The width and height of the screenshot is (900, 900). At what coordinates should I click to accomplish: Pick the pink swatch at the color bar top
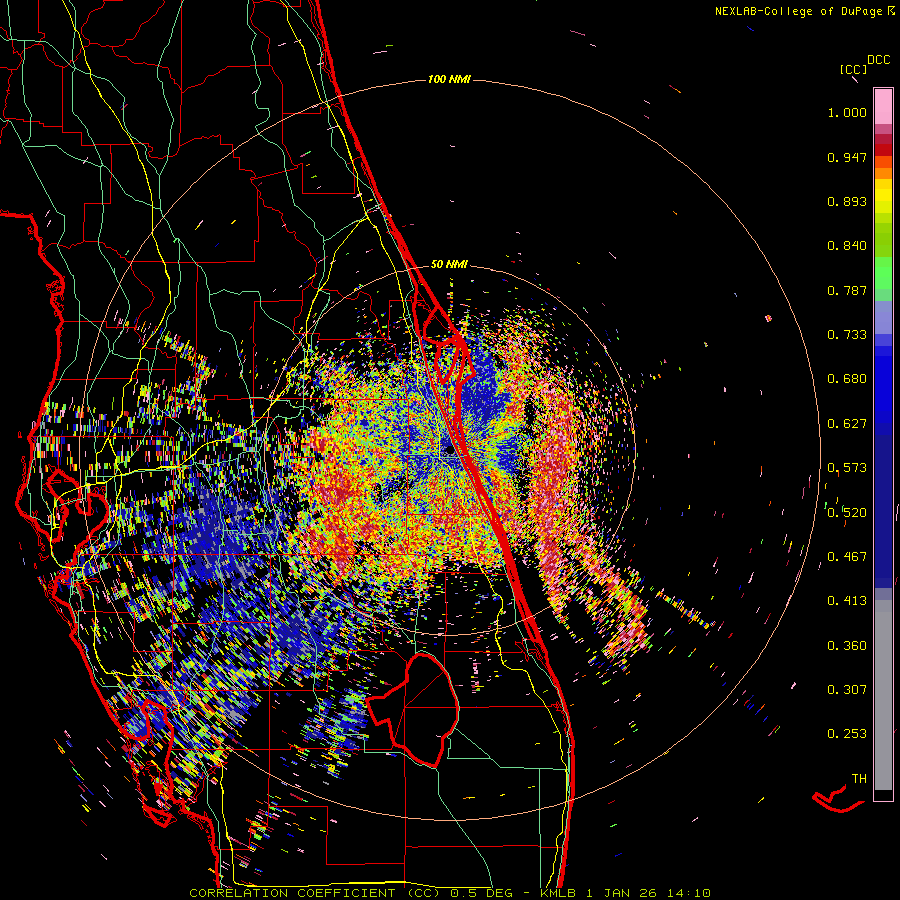tap(883, 106)
